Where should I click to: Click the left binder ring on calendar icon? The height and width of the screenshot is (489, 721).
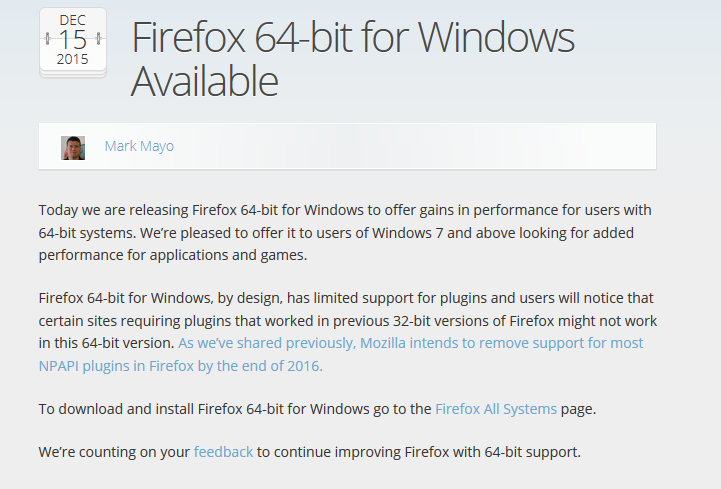tap(47, 39)
